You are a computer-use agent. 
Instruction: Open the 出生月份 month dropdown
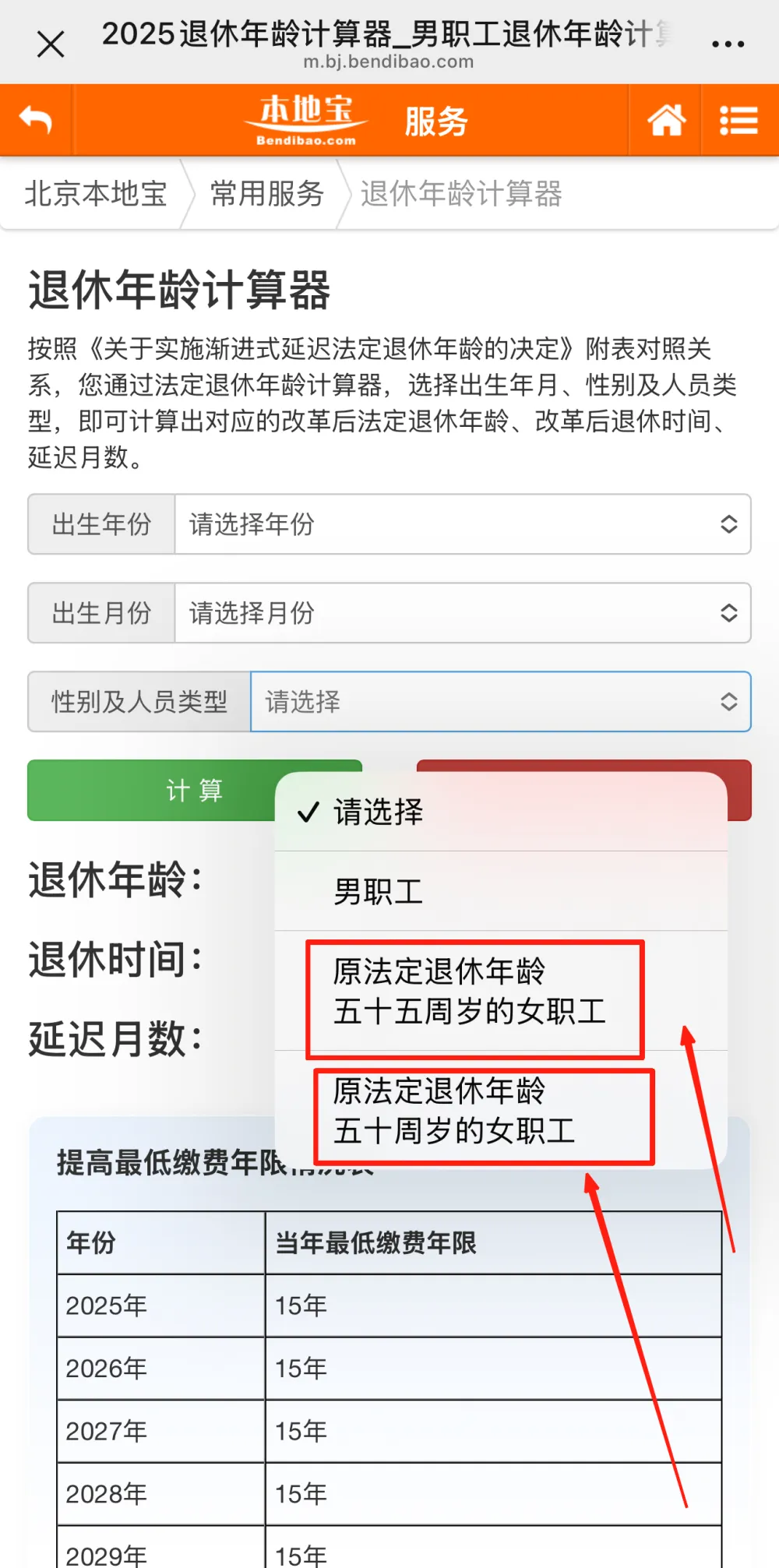[x=463, y=613]
